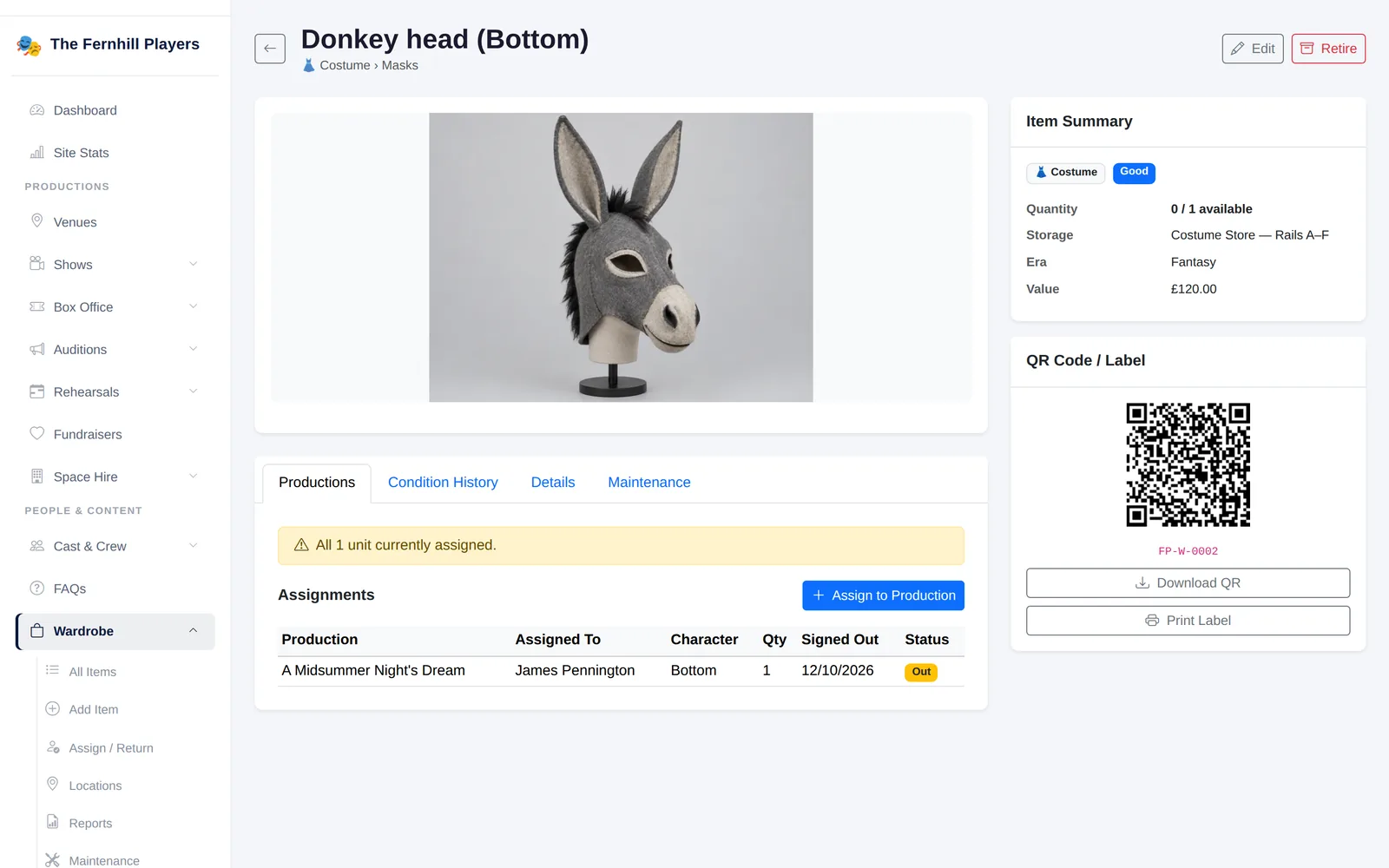Click the back arrow button
Image resolution: width=1389 pixels, height=868 pixels.
[x=270, y=49]
